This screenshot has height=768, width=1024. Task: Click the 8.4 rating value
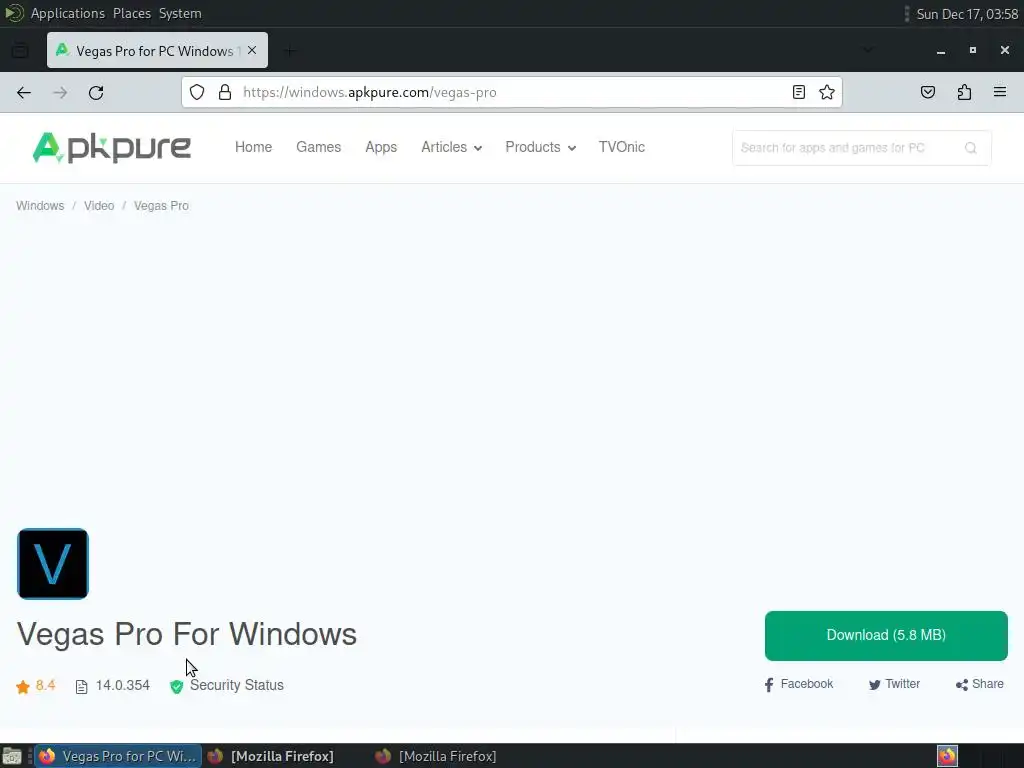tap(46, 686)
